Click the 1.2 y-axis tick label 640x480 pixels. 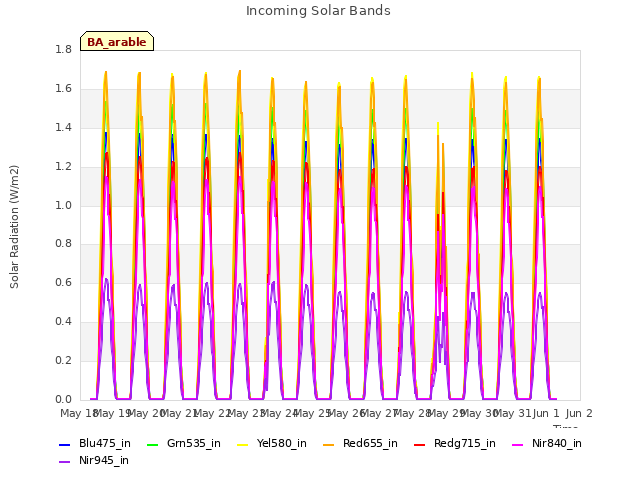(63, 167)
